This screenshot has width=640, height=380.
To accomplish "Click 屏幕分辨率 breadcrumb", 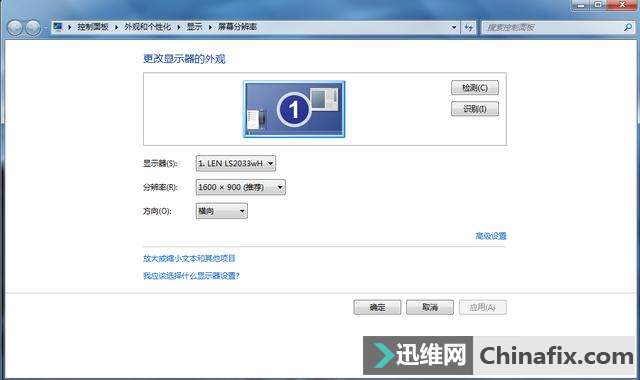I will (x=238, y=27).
